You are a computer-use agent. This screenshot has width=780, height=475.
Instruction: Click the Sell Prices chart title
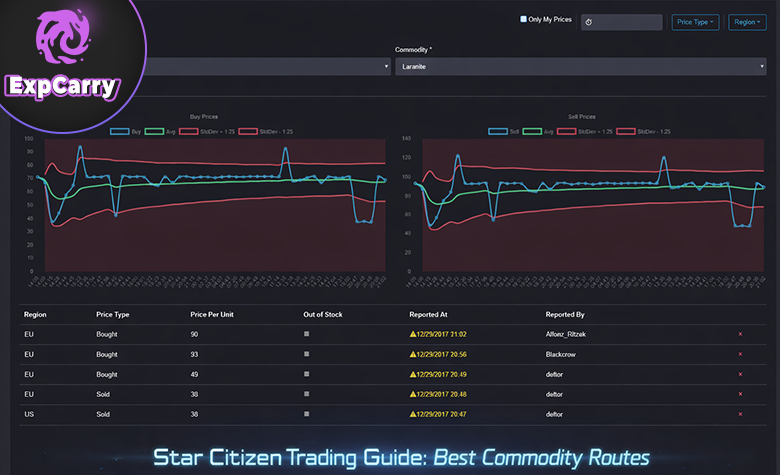point(582,116)
